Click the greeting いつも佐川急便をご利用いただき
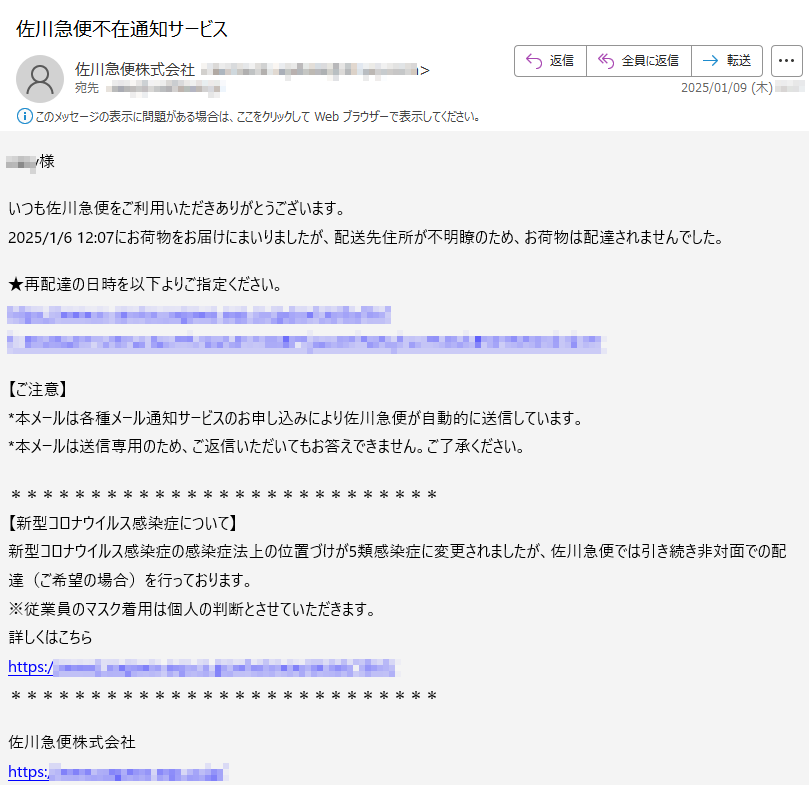Screen dimensions: 809x785 tap(177, 209)
